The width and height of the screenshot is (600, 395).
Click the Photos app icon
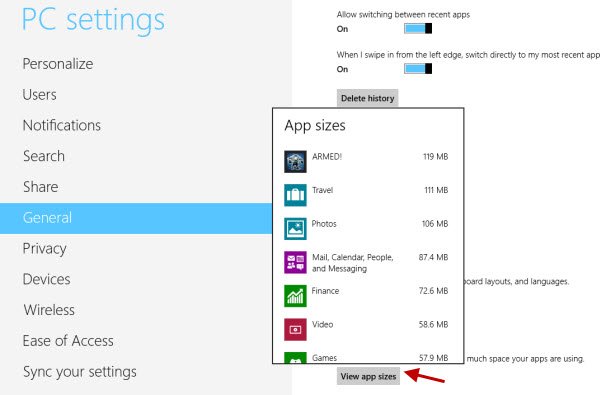point(295,229)
